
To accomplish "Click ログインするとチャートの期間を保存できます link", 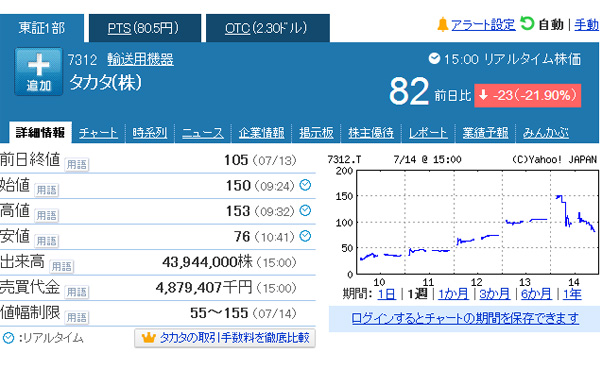I will 465,318.
